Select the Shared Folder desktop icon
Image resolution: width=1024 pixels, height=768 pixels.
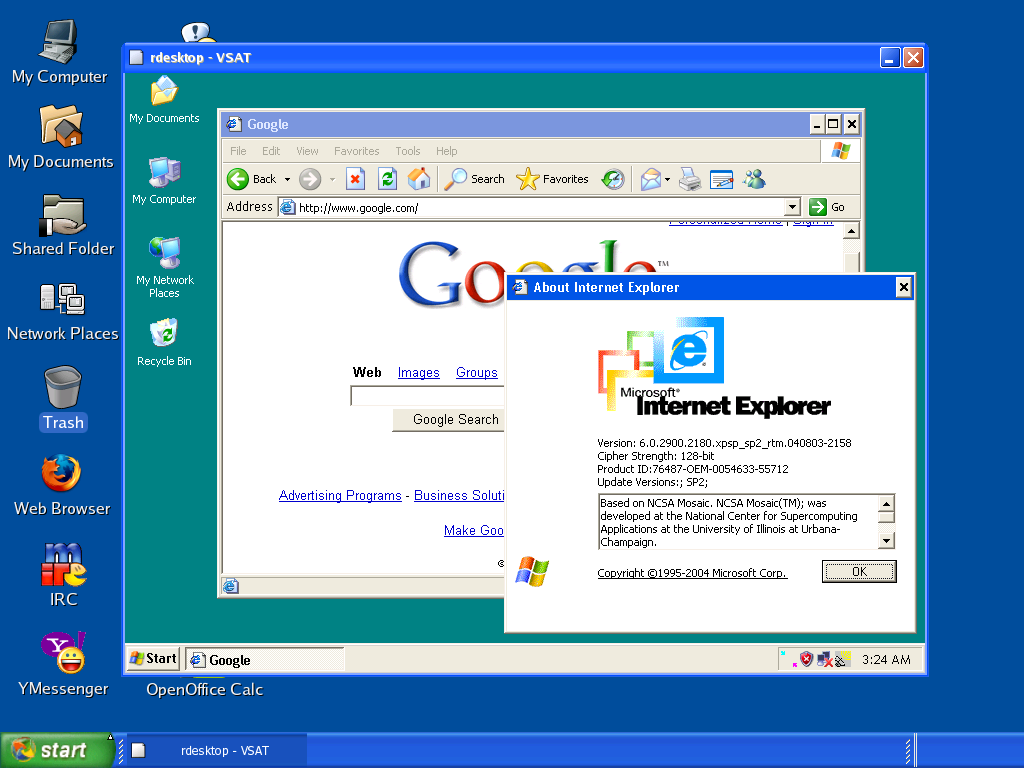click(x=63, y=224)
